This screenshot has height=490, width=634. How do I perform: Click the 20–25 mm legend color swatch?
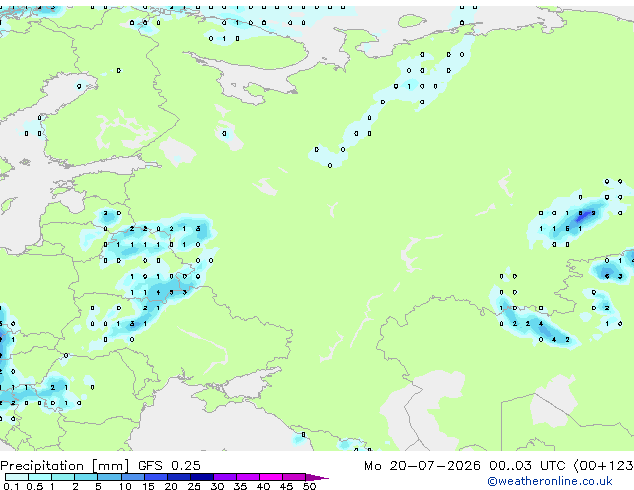point(179,477)
